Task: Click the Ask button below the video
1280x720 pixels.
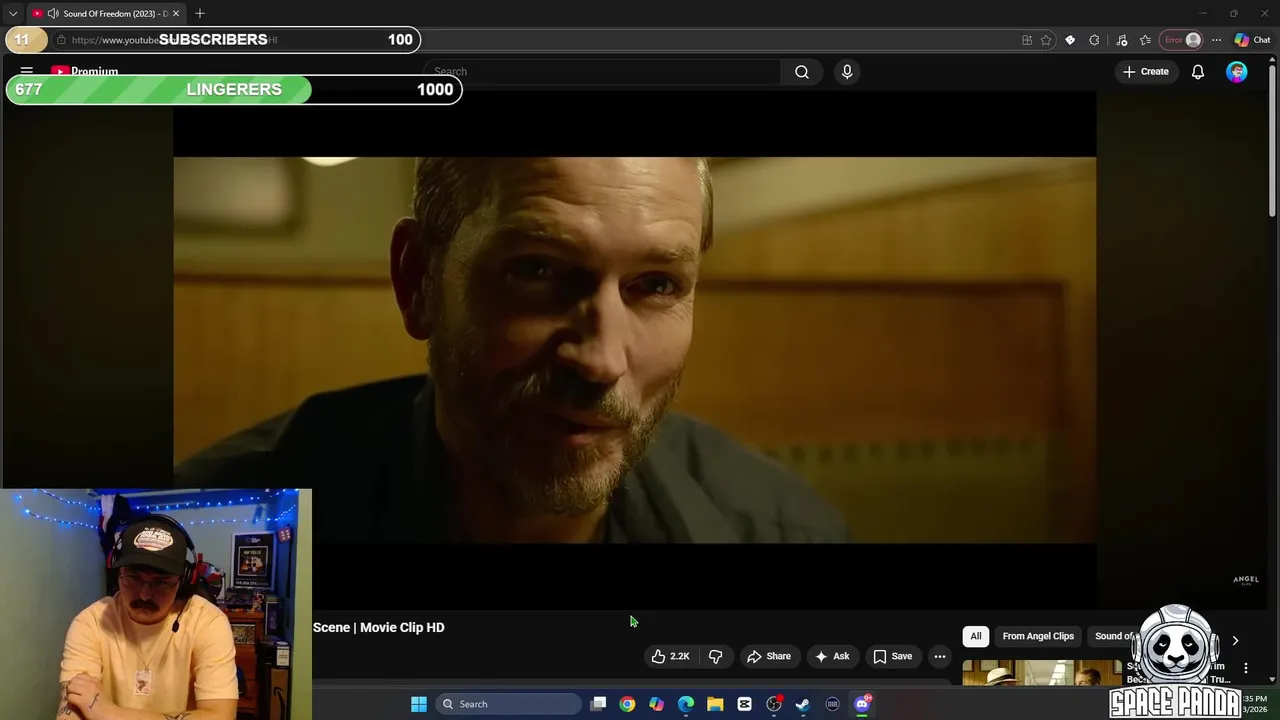Action: (832, 656)
